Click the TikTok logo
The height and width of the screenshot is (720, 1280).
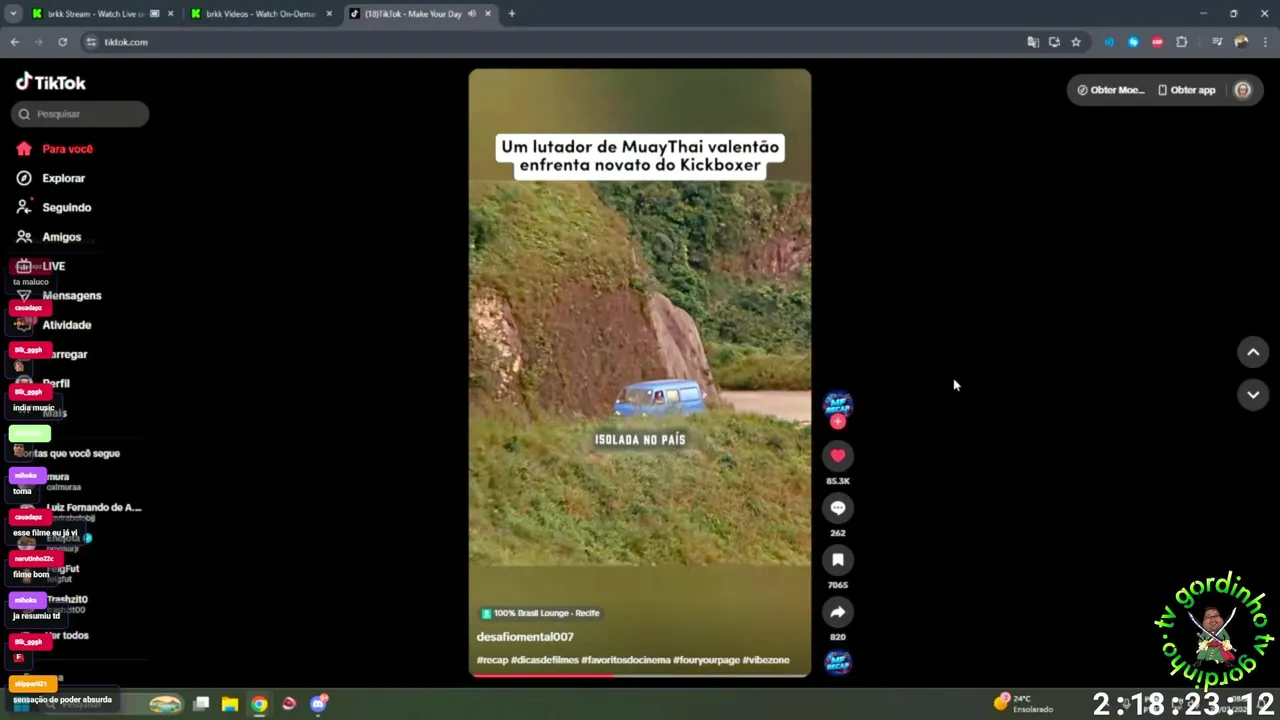(x=51, y=82)
